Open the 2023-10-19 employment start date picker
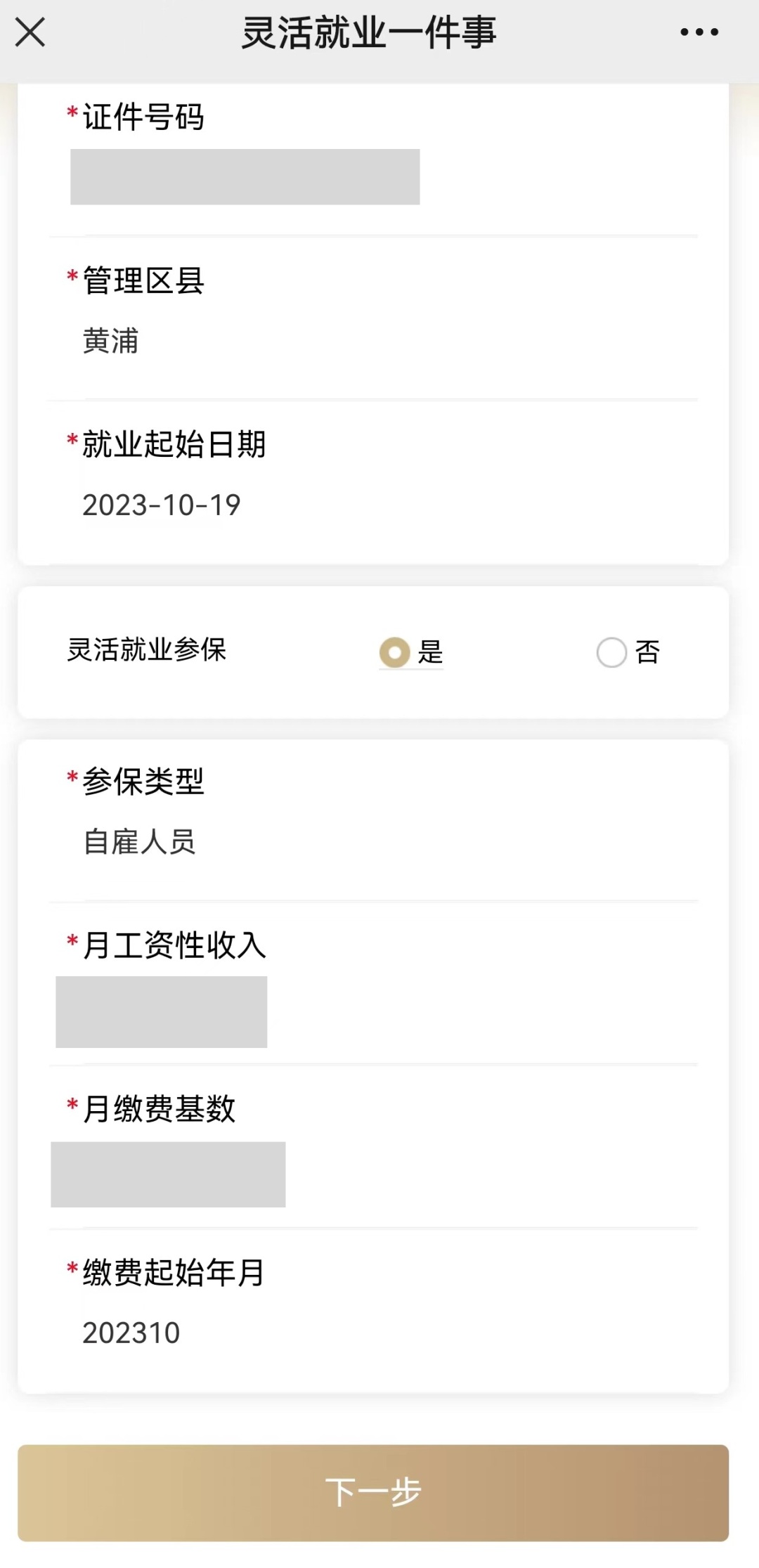Viewport: 759px width, 1568px height. point(162,505)
